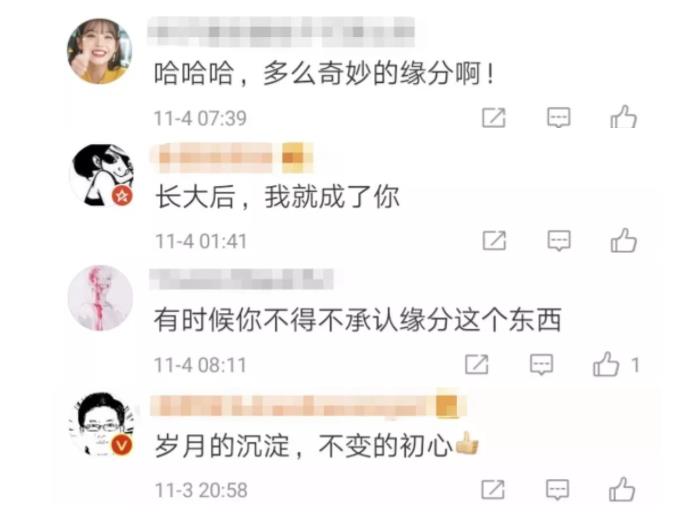This screenshot has height=525, width=687.
Task: Like the comment 哈哈哈，多么奇妙的缘分啊
Action: pyautogui.click(x=623, y=117)
